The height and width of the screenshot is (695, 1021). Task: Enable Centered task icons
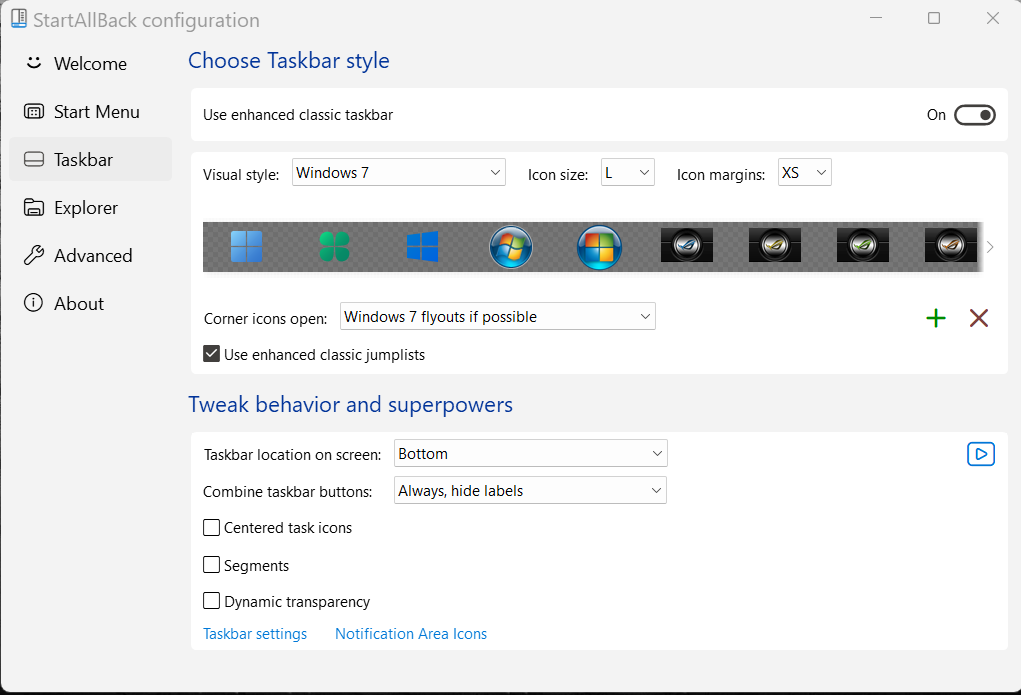point(211,527)
